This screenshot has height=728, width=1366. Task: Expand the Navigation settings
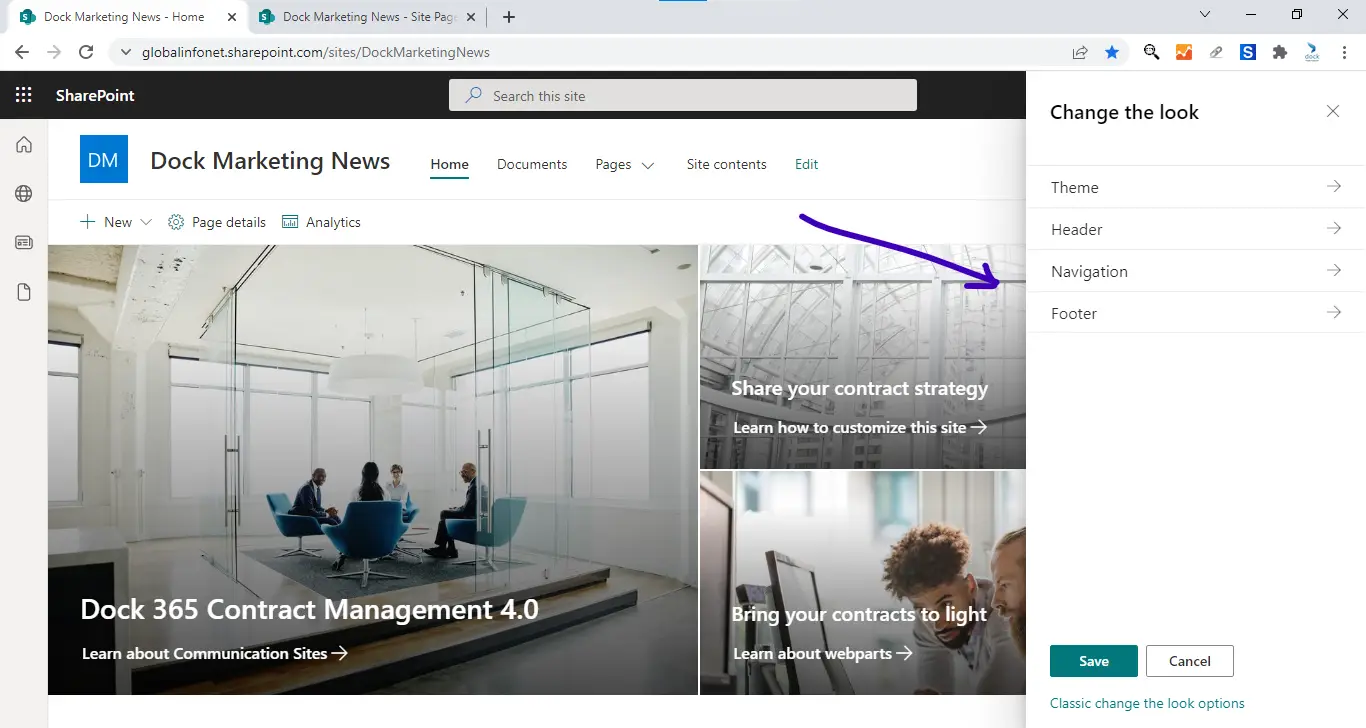[x=1196, y=271]
